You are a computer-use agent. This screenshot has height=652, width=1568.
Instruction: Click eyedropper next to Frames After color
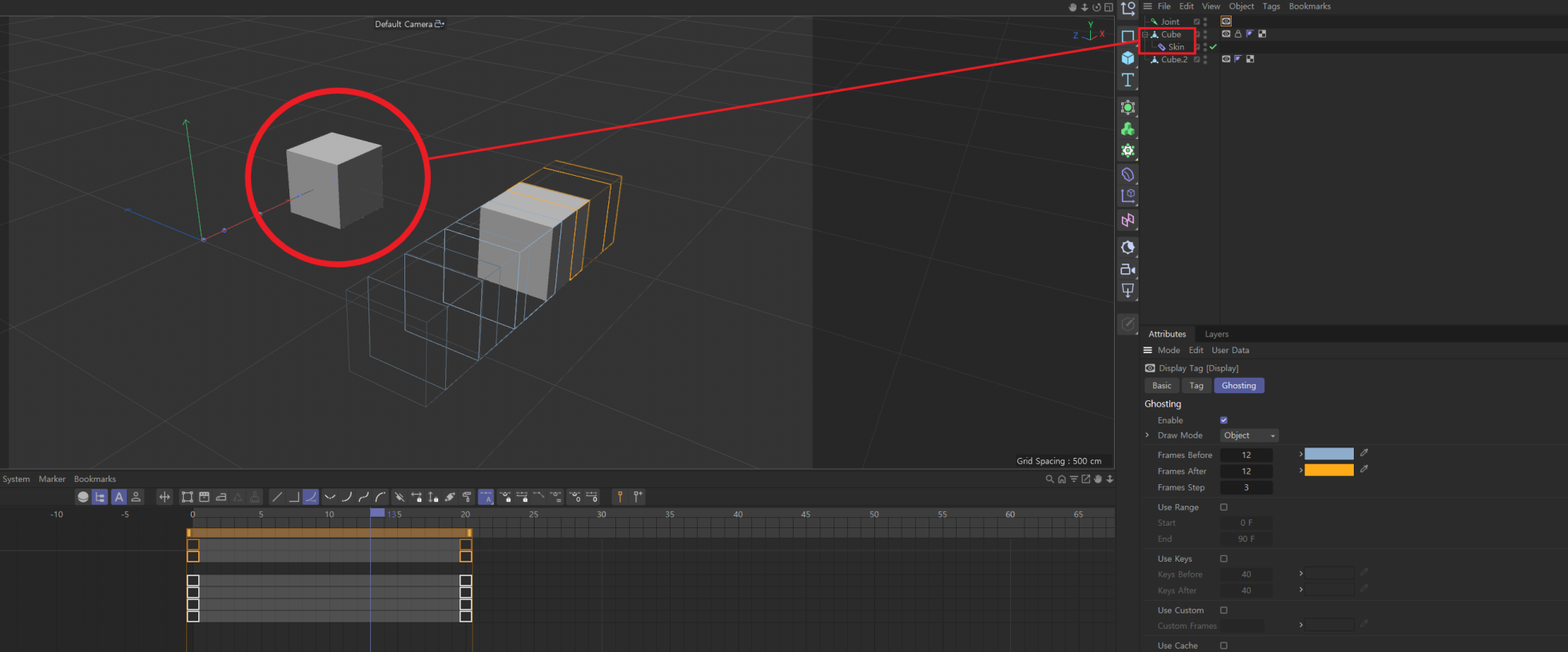(1364, 469)
